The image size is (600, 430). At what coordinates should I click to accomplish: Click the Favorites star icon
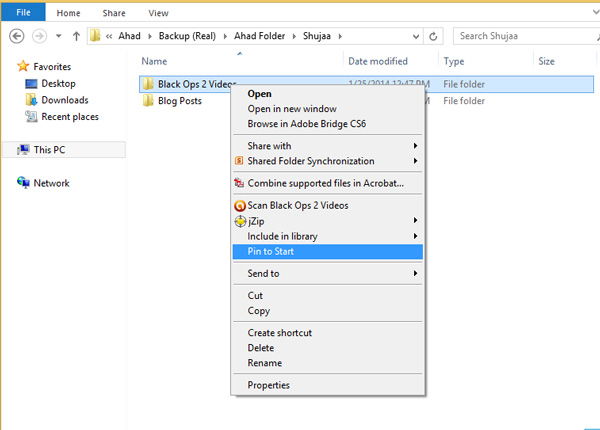23,66
